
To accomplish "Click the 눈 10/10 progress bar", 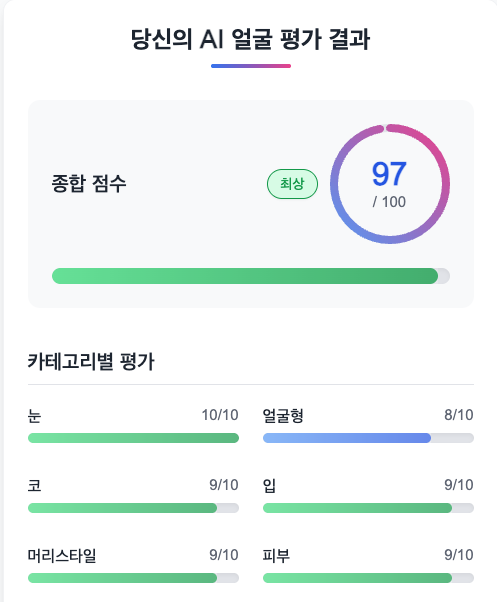I will 134,438.
